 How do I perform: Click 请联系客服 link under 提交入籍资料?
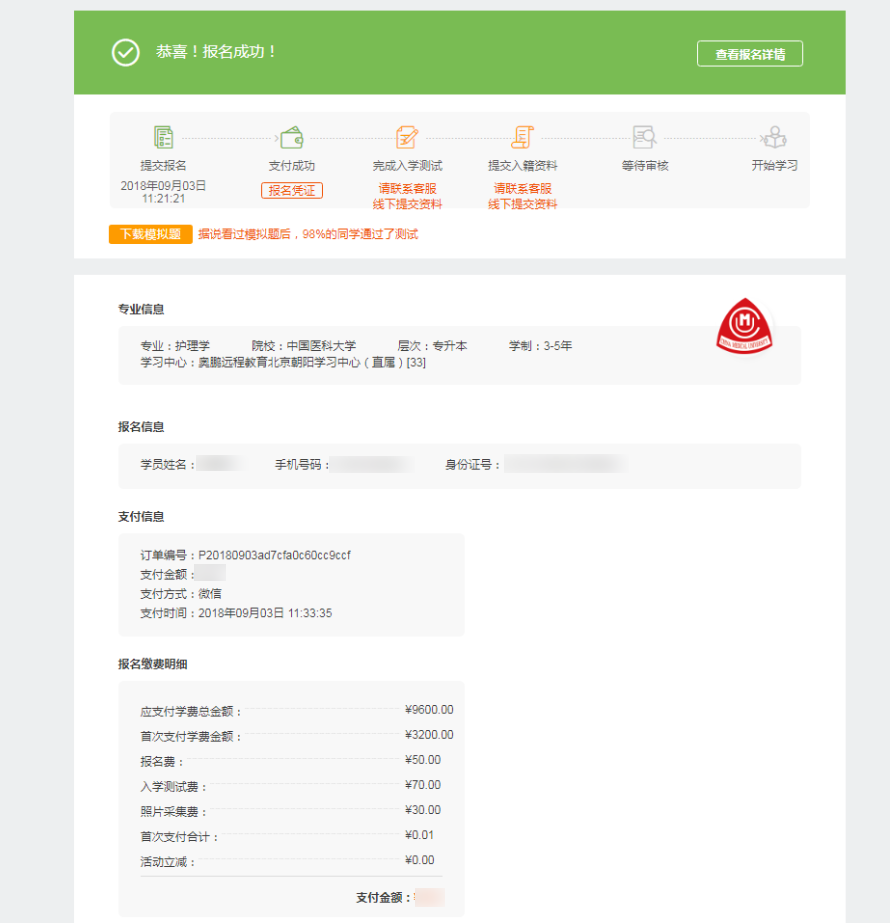pos(524,186)
